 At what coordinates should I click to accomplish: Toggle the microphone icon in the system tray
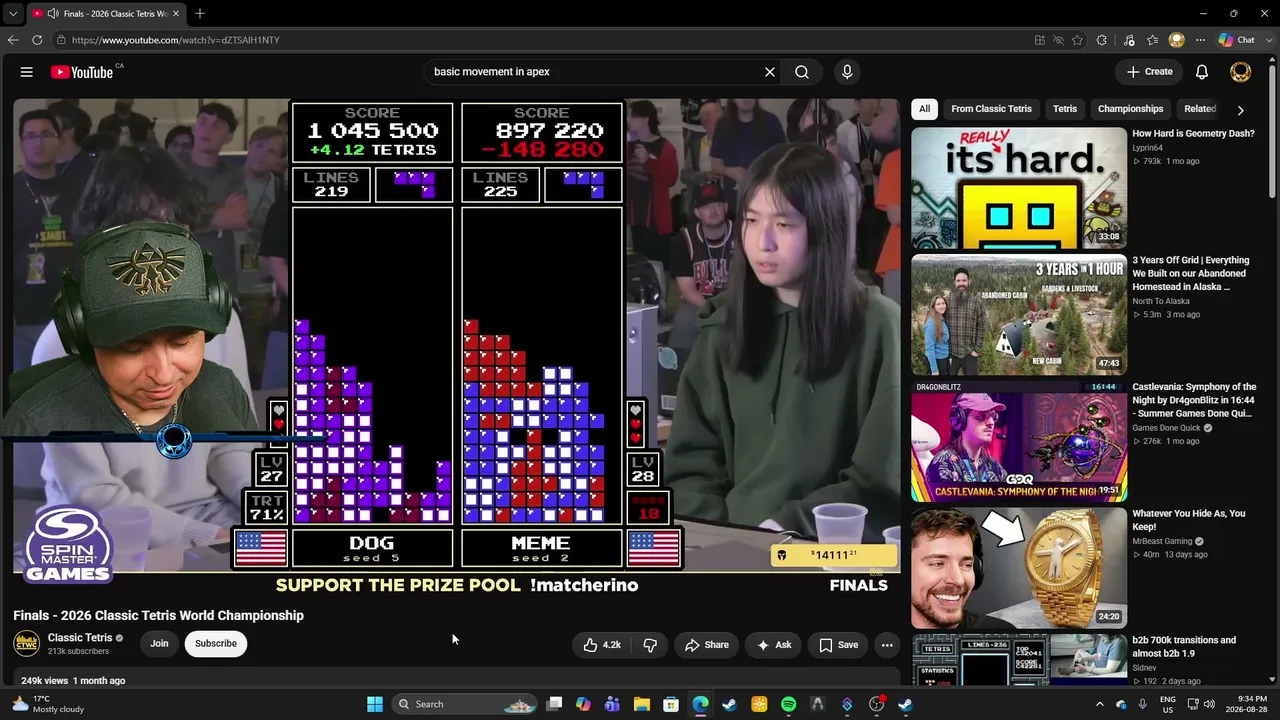click(x=1142, y=704)
